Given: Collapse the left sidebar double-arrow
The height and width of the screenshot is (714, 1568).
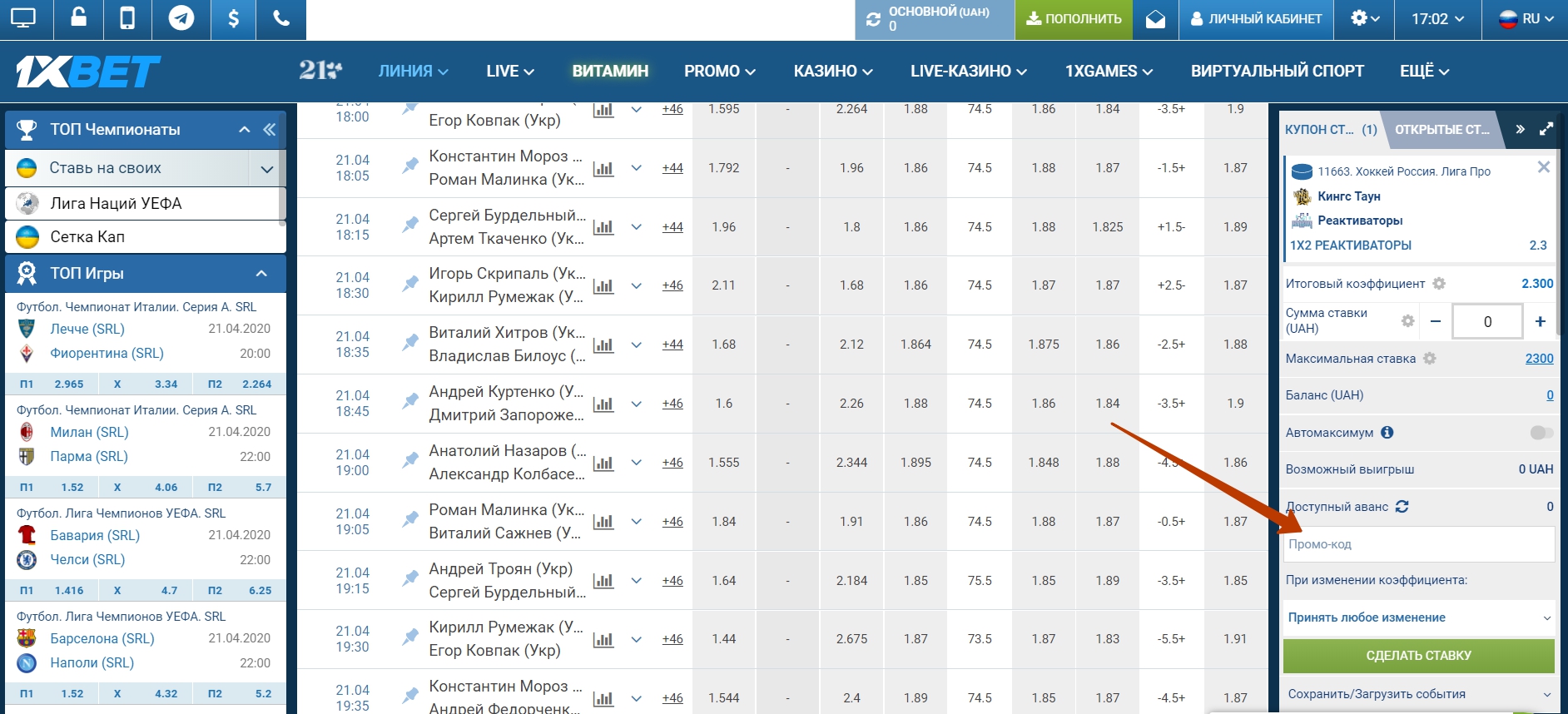Looking at the screenshot, I should click(269, 130).
